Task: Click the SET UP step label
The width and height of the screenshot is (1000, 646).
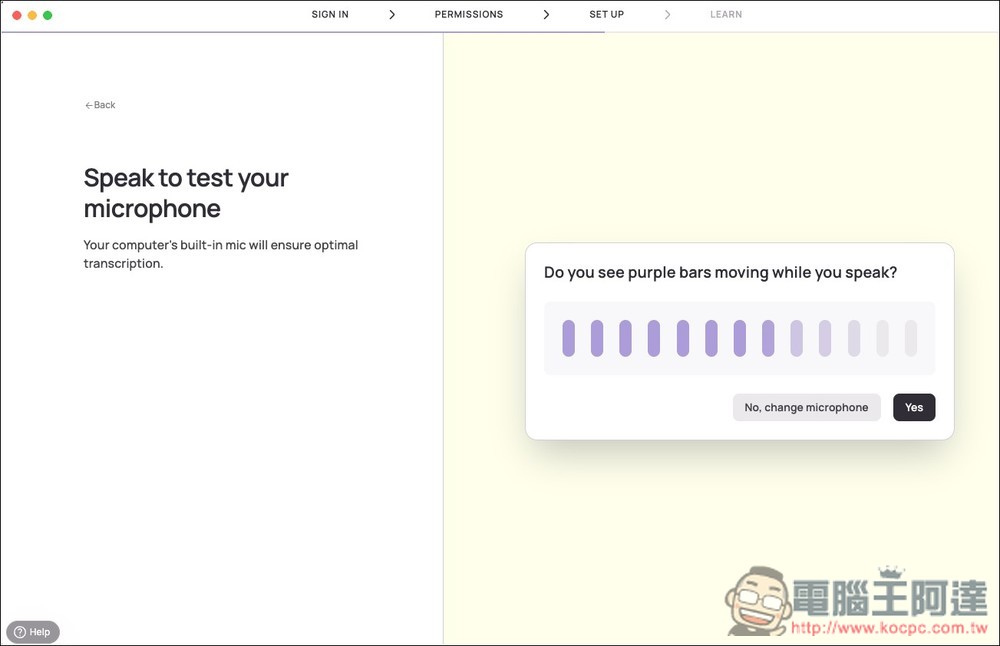Action: pyautogui.click(x=606, y=15)
